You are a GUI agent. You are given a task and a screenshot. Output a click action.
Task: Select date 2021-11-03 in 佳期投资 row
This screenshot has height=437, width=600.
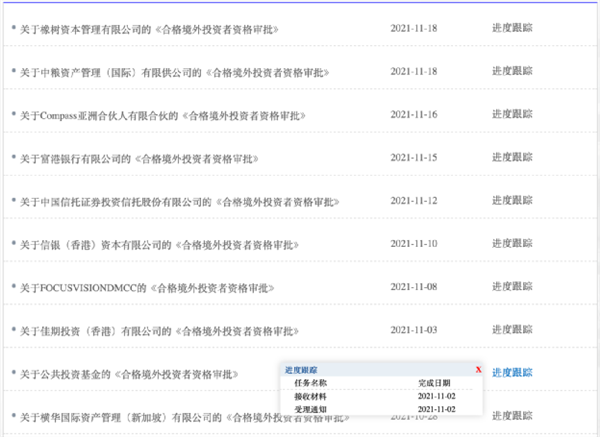tap(414, 330)
